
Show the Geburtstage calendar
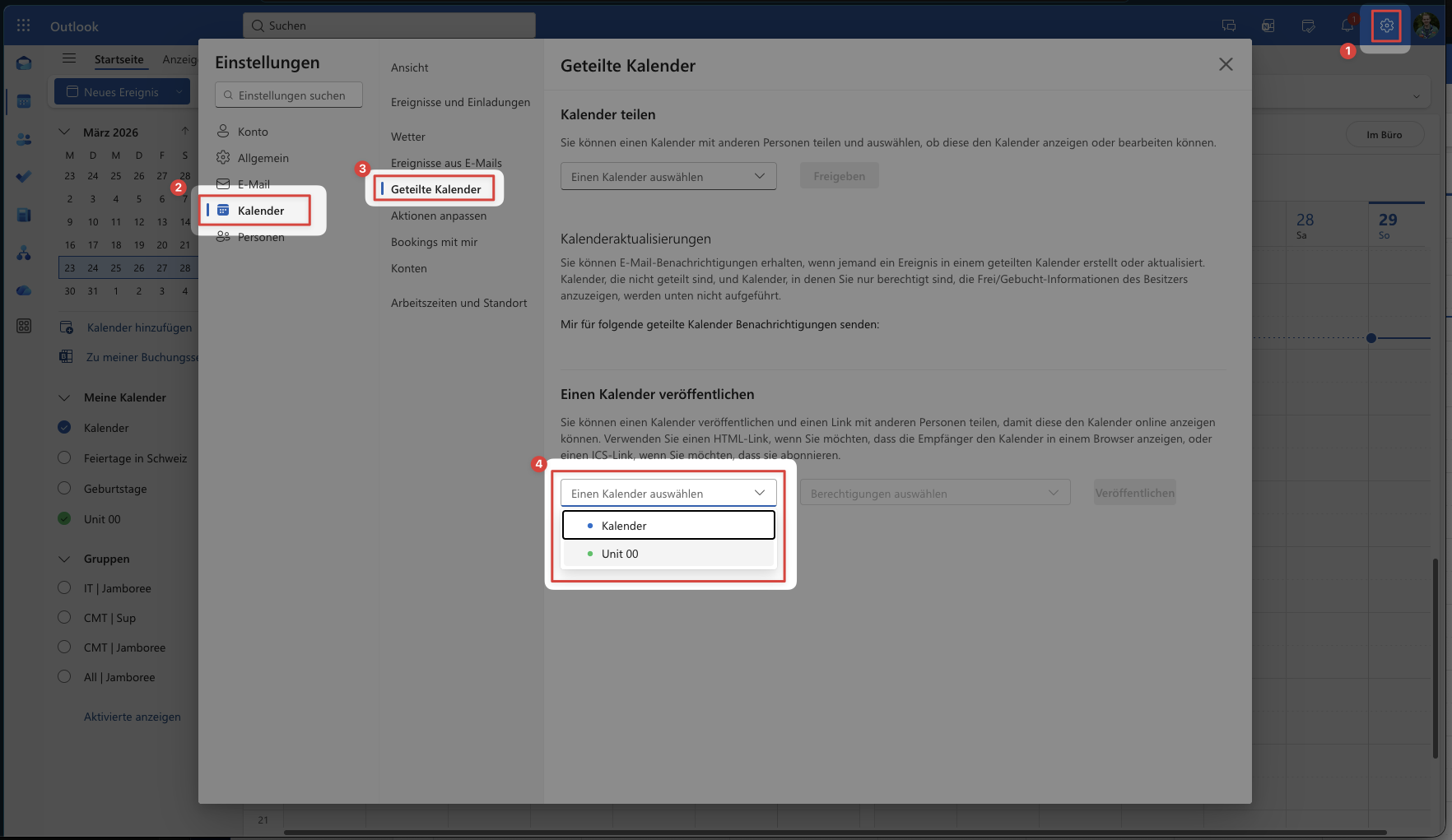(64, 489)
